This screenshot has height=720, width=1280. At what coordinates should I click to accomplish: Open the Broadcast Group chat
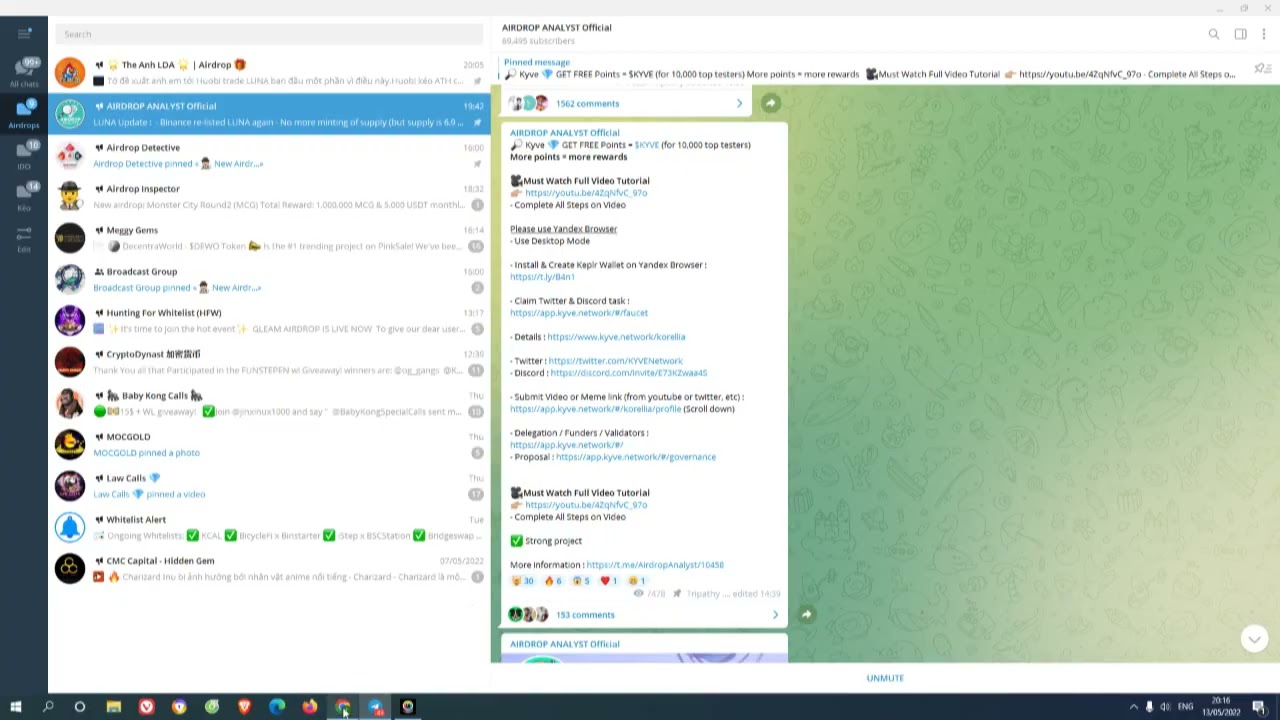pyautogui.click(x=269, y=279)
